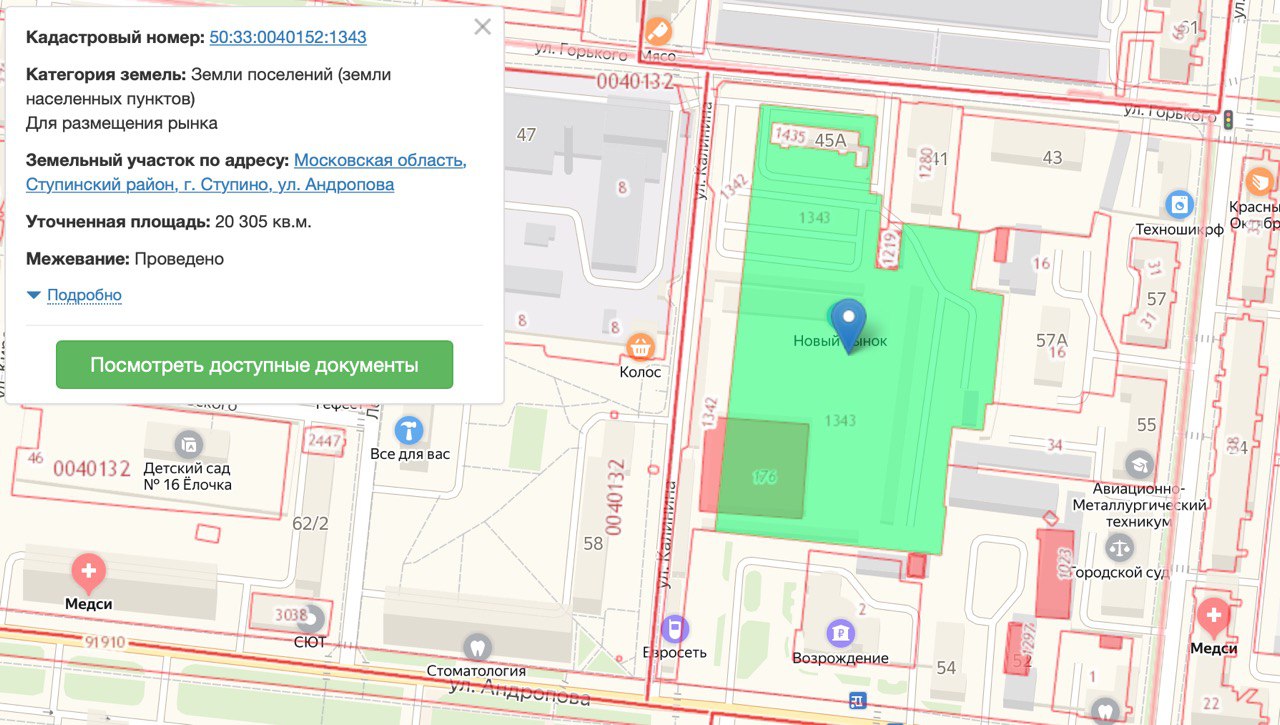Screen dimensions: 1280x725
Task: Click parcel number 3038 label
Action: (x=291, y=615)
